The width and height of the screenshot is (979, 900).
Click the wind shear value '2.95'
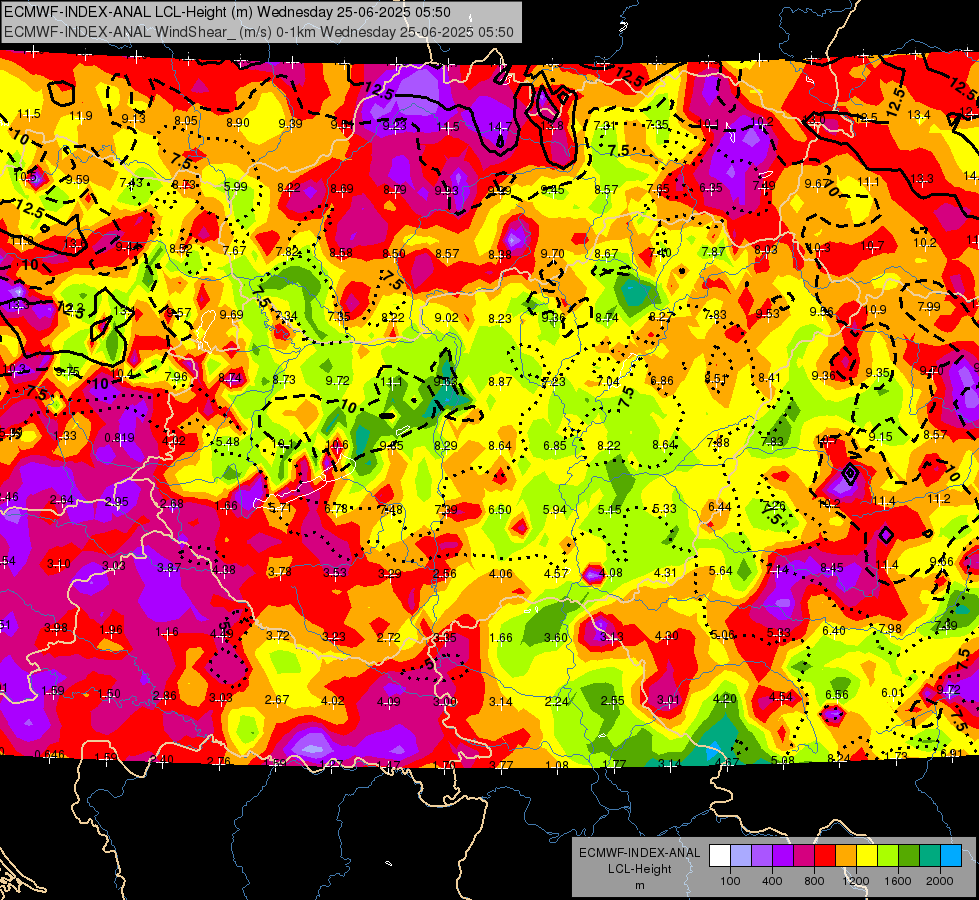click(x=117, y=502)
